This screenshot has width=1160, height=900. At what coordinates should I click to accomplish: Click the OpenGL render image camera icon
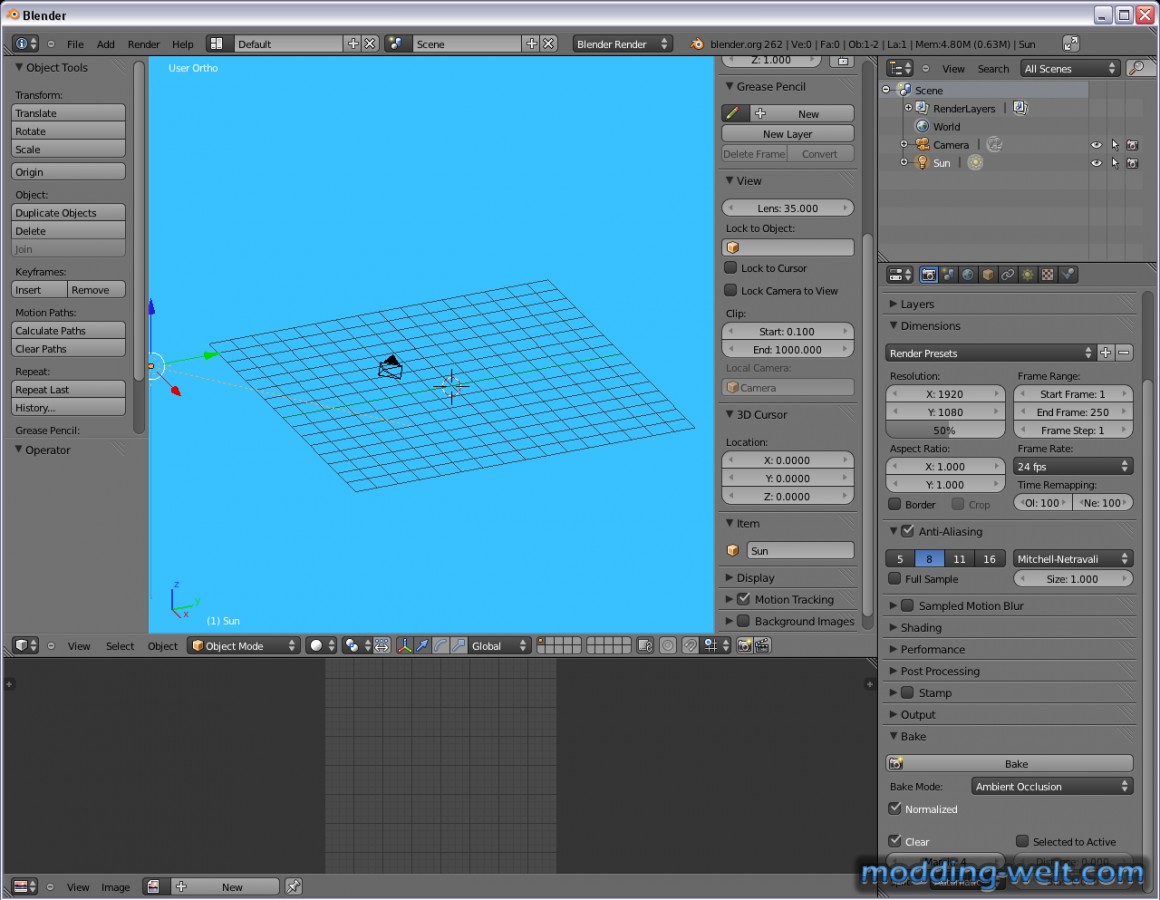[744, 646]
